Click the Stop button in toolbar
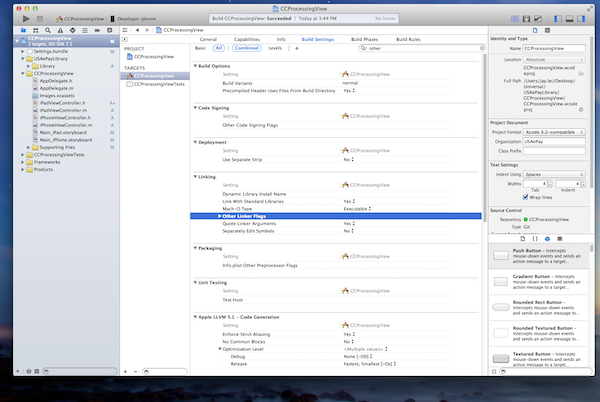Image resolution: width=600 pixels, height=402 pixels. click(x=41, y=19)
